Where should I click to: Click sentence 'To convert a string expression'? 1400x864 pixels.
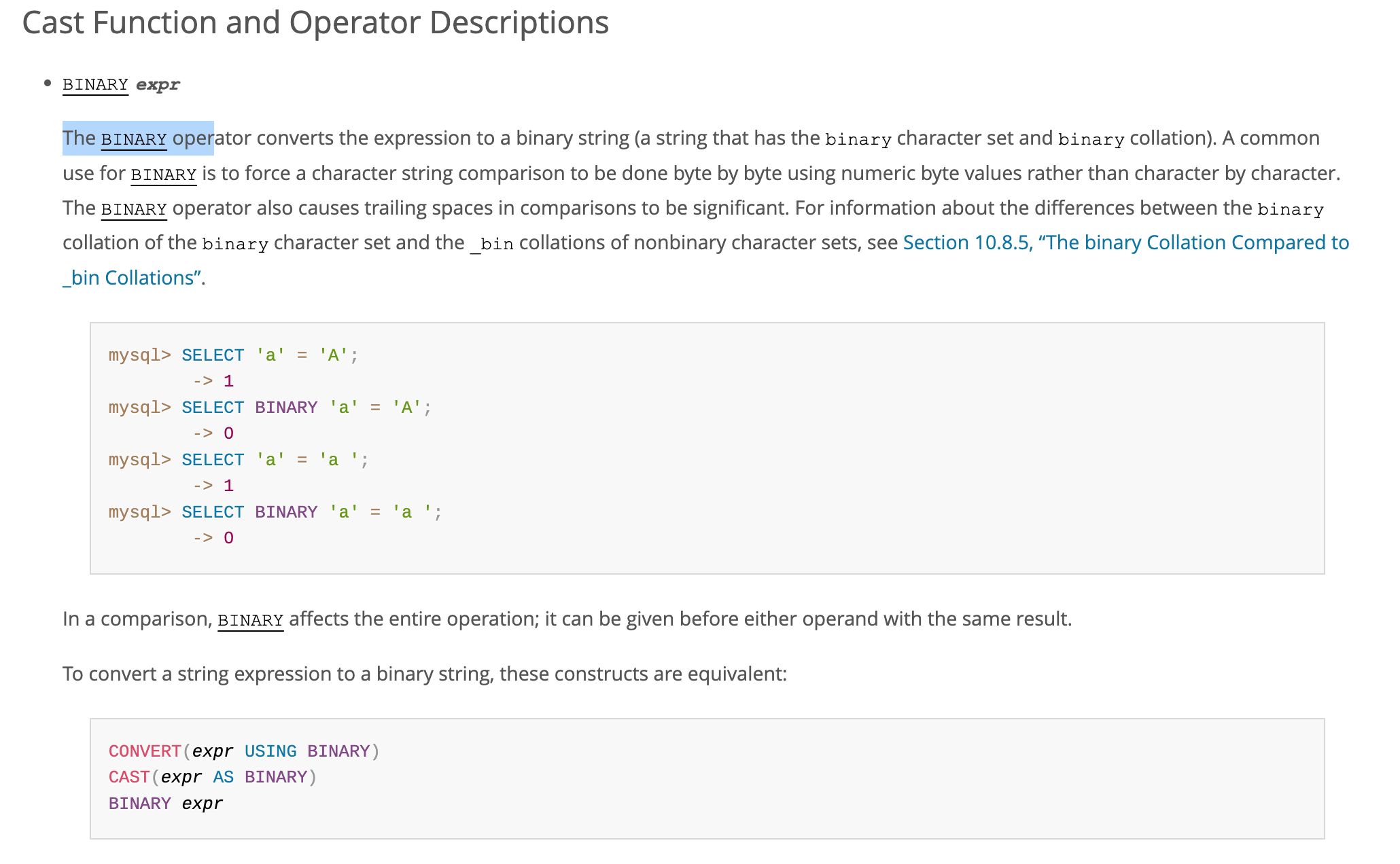424,674
